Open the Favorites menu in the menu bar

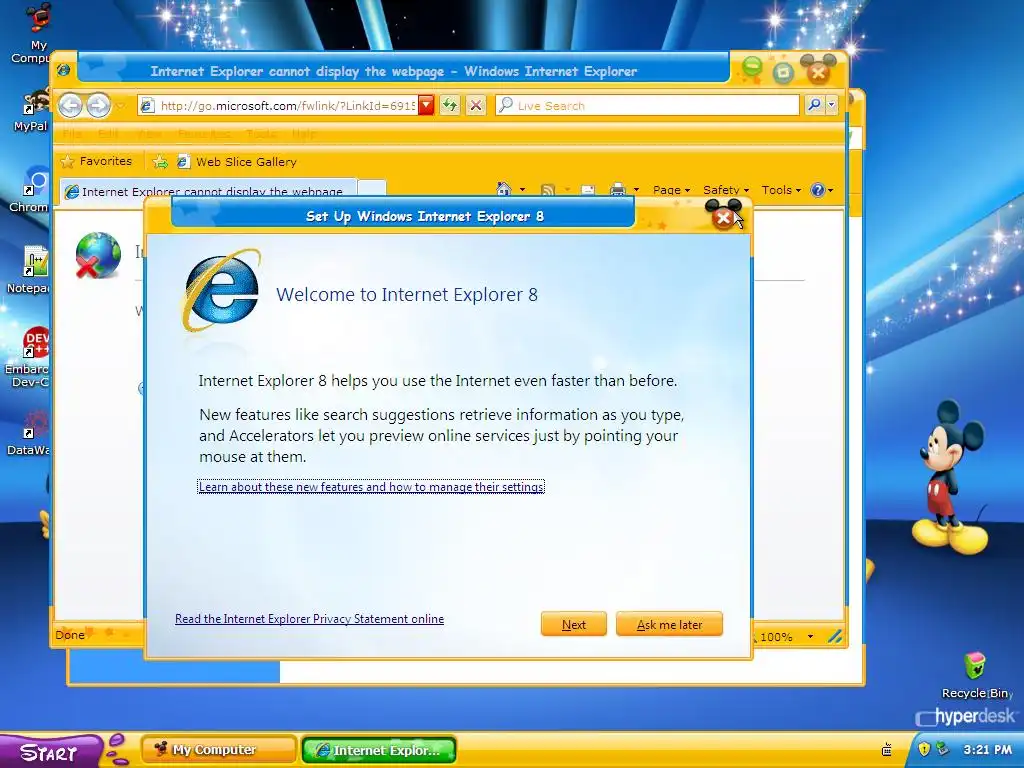pyautogui.click(x=204, y=134)
